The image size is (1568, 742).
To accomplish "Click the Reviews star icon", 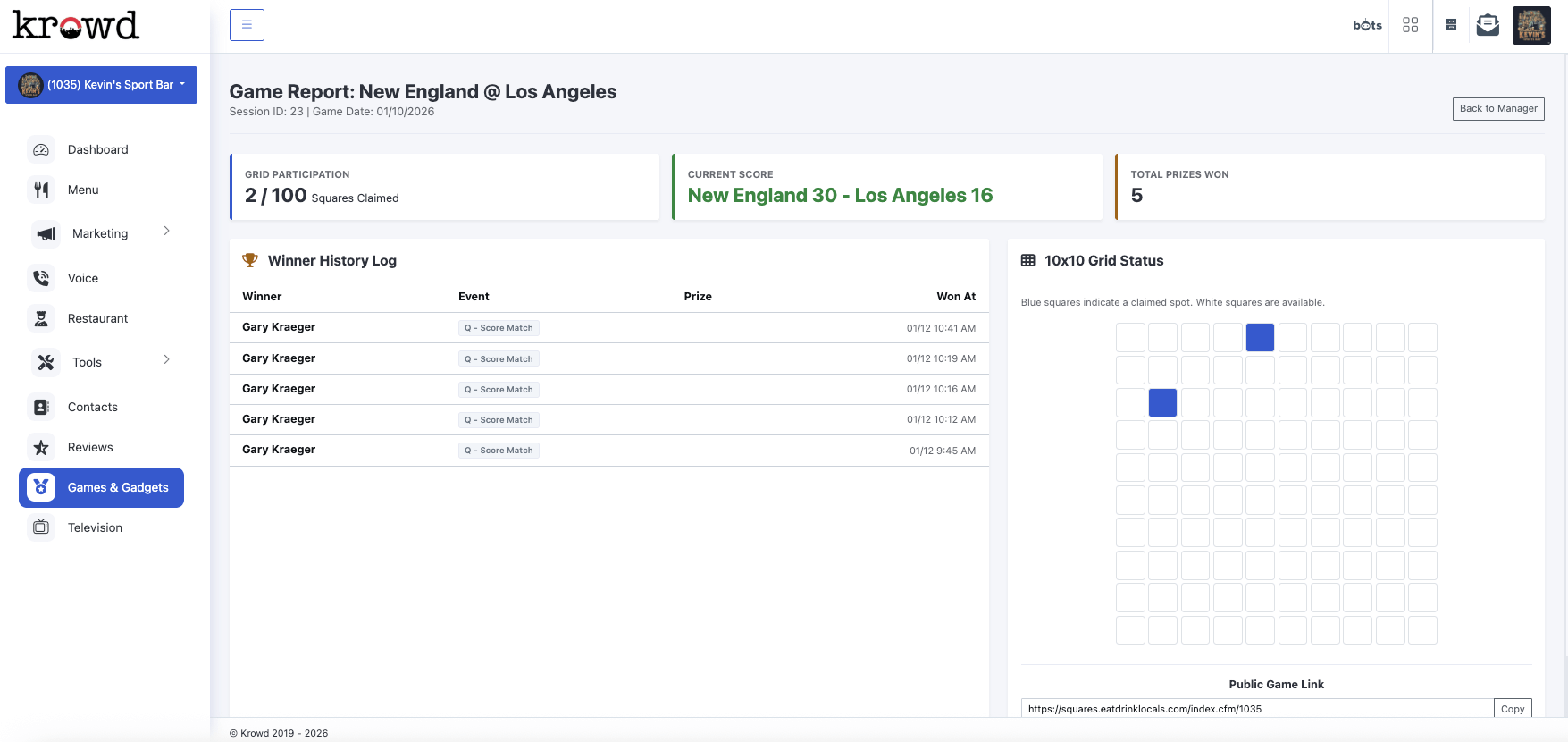I will click(x=41, y=447).
